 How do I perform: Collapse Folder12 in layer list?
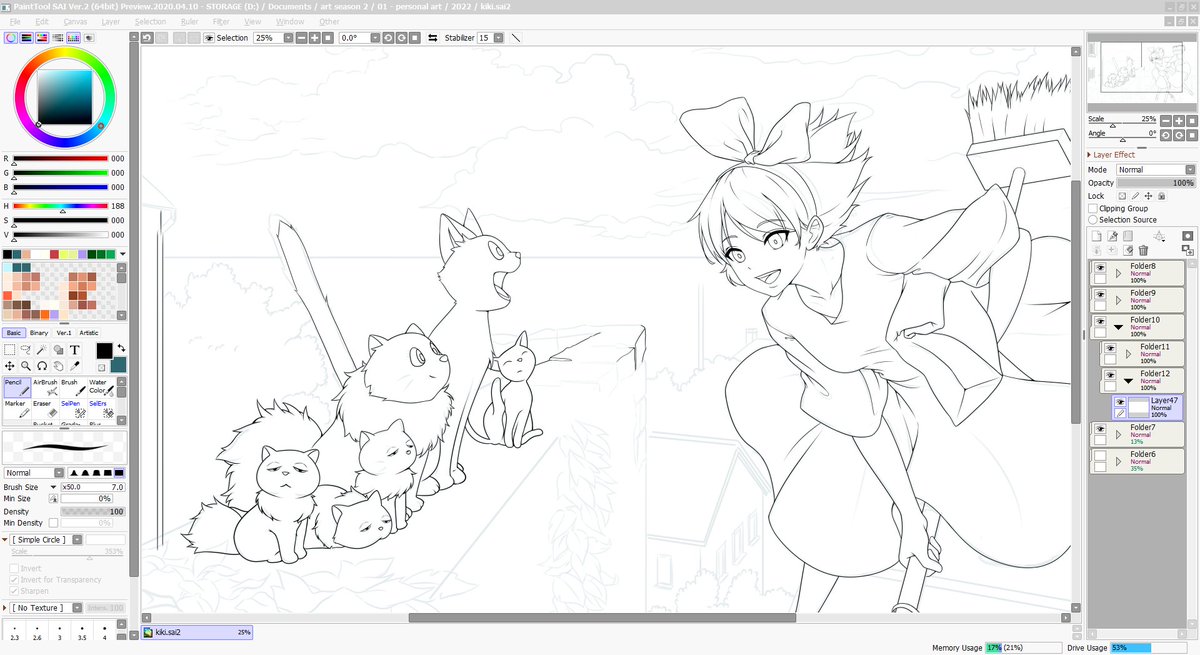pyautogui.click(x=1128, y=380)
